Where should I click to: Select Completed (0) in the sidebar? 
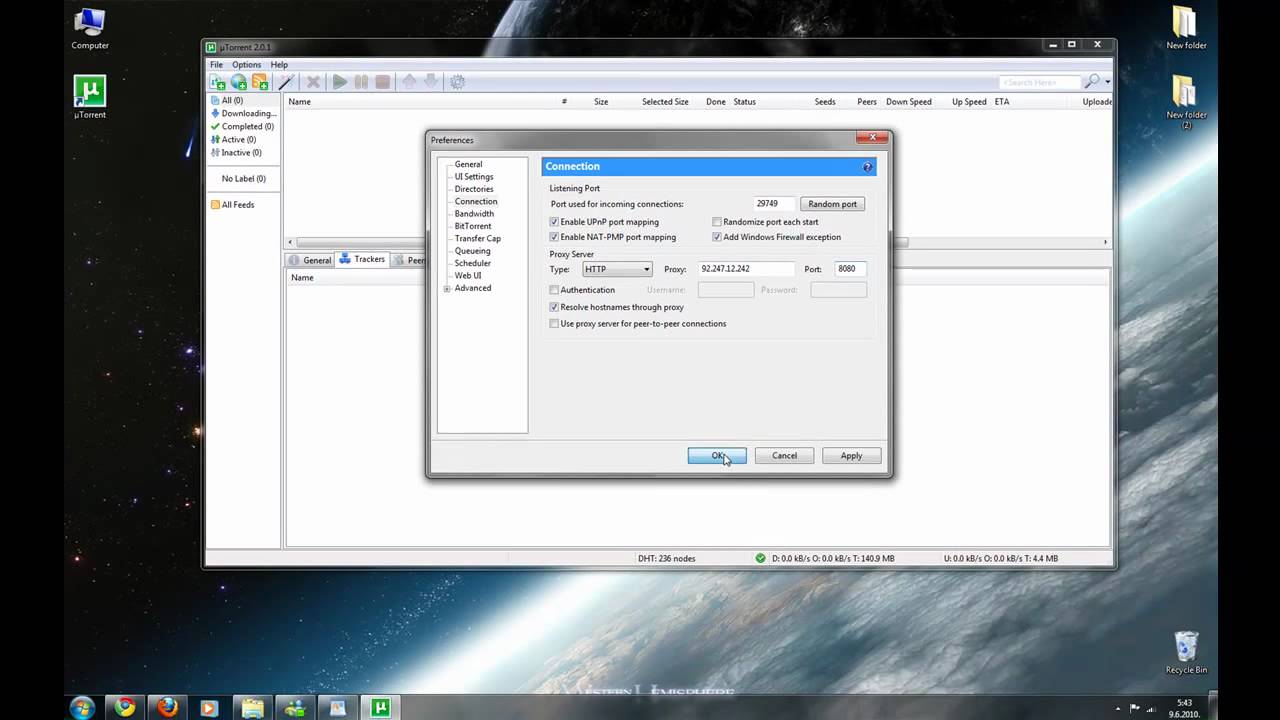click(241, 127)
